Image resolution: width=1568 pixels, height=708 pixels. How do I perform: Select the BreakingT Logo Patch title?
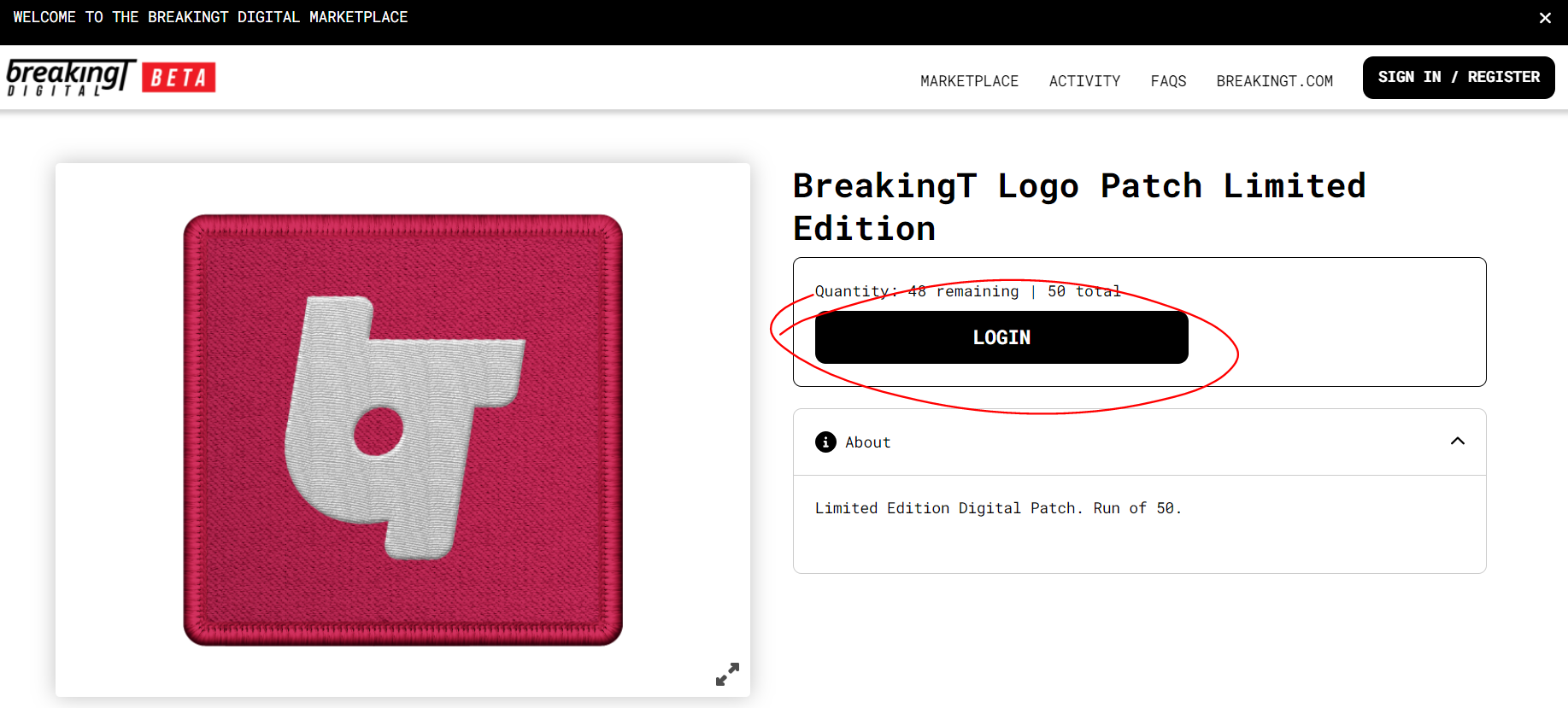click(x=1078, y=207)
